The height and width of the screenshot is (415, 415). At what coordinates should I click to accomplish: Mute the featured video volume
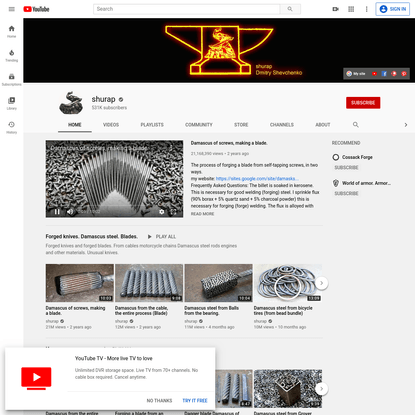pyautogui.click(x=70, y=212)
